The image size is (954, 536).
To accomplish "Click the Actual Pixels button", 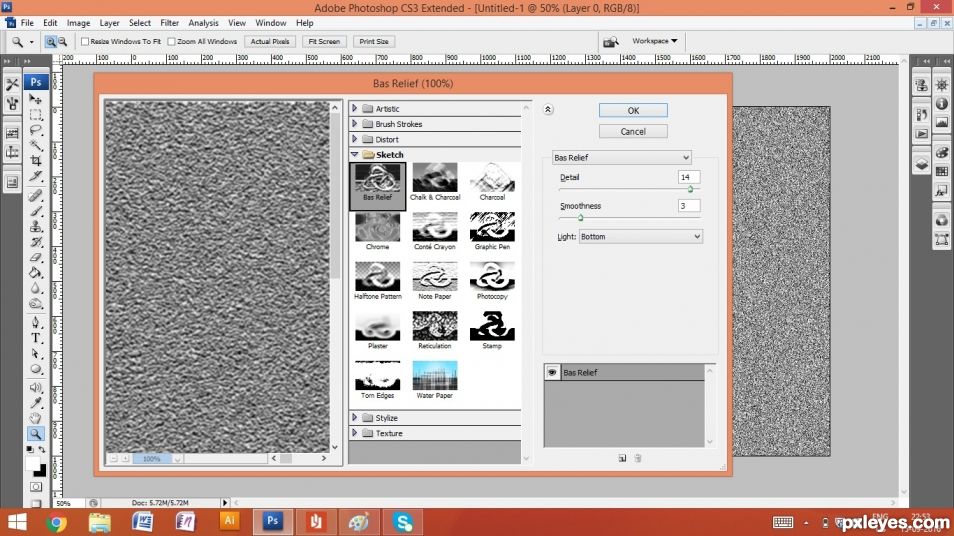I will click(270, 41).
